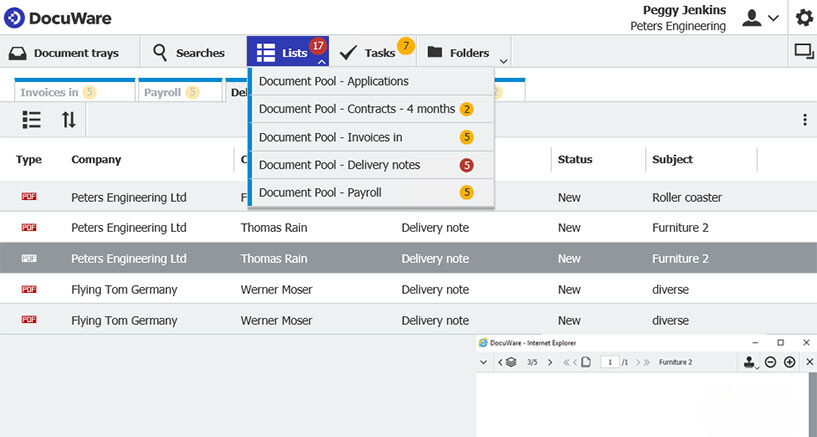Viewport: 817px width, 437px height.
Task: Collapse the Lists dropdown menu
Action: tap(322, 62)
